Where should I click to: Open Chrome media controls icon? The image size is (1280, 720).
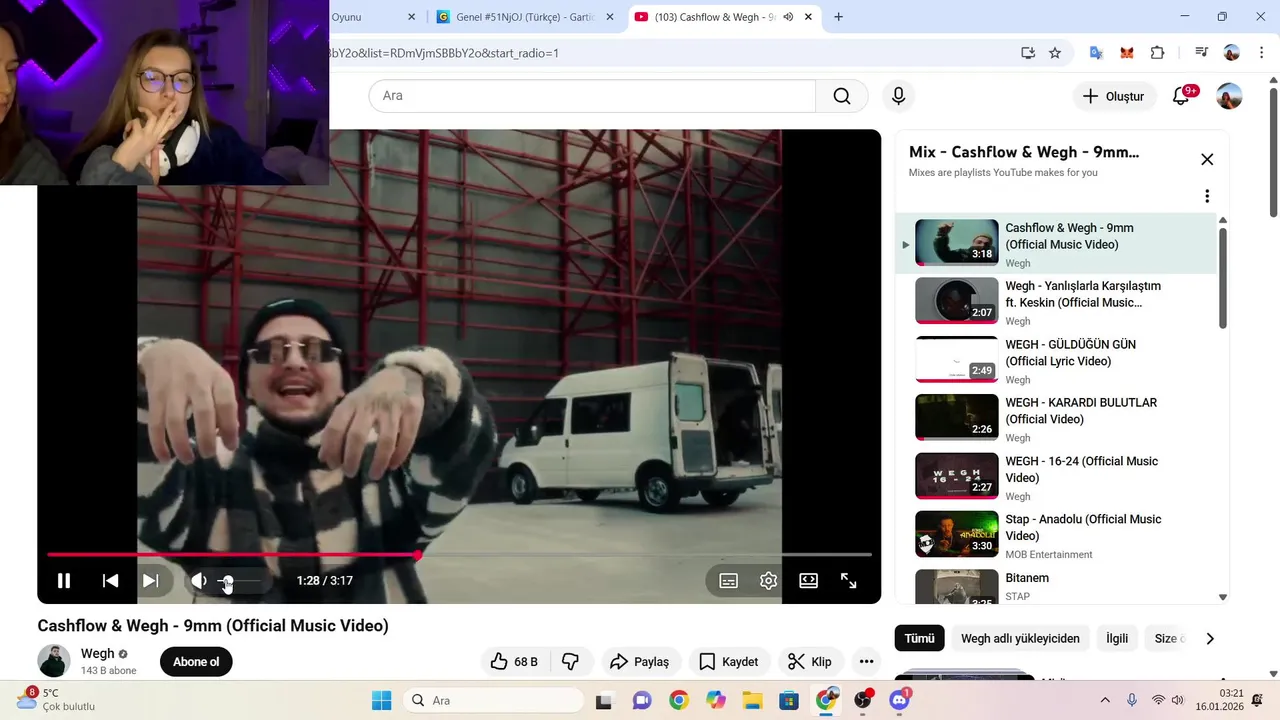1202,53
